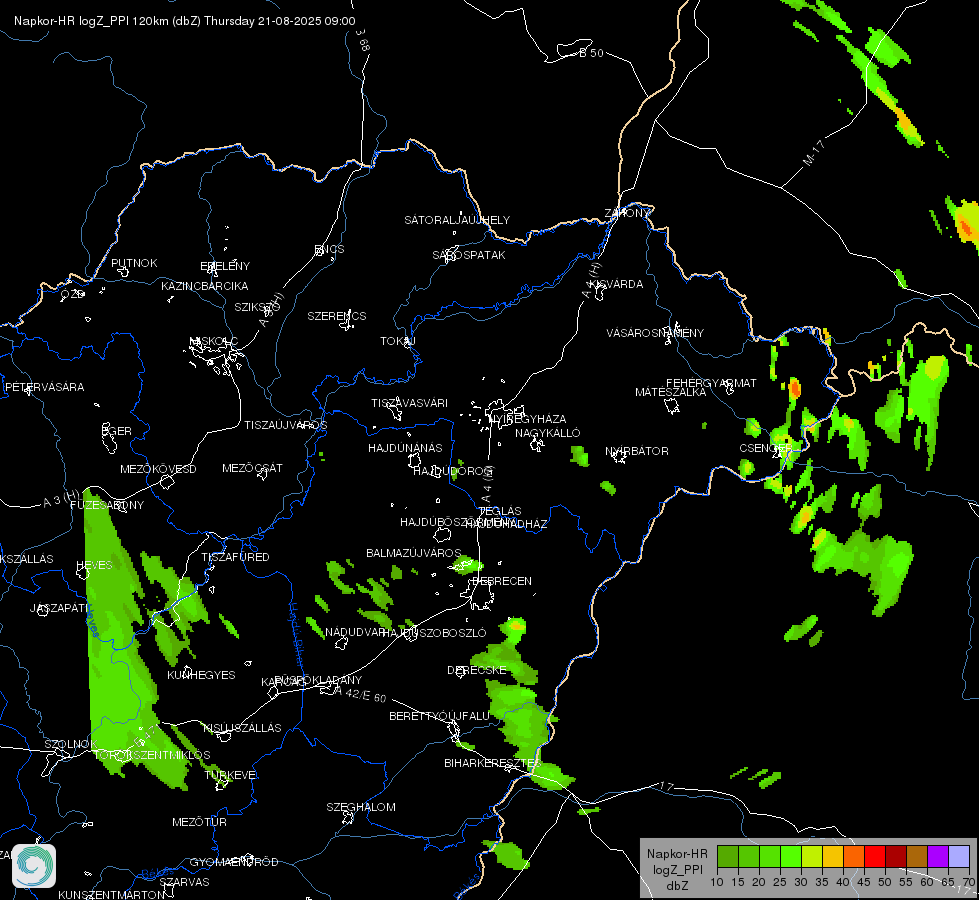Select the 55 dBZ brown swatch
The height and width of the screenshot is (900, 979).
click(917, 857)
